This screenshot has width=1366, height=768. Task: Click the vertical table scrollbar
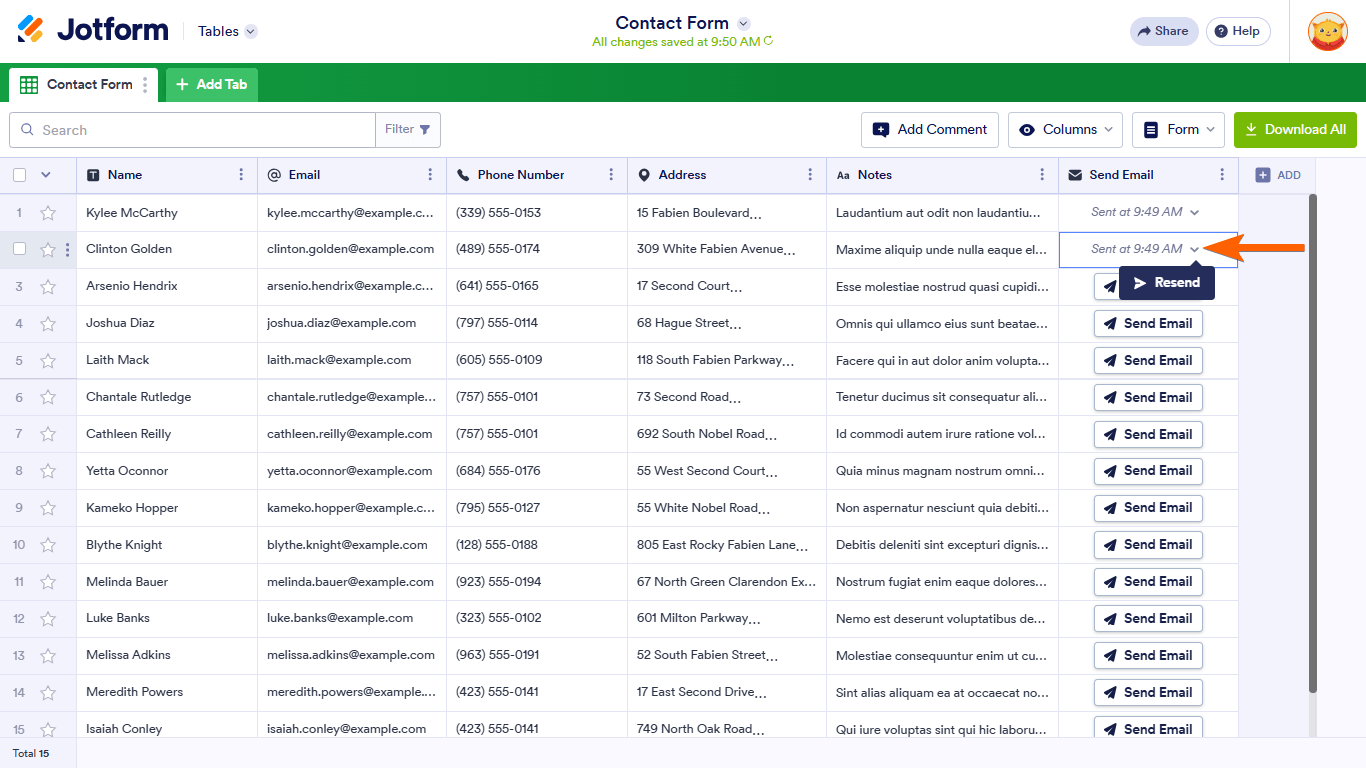pos(1313,442)
